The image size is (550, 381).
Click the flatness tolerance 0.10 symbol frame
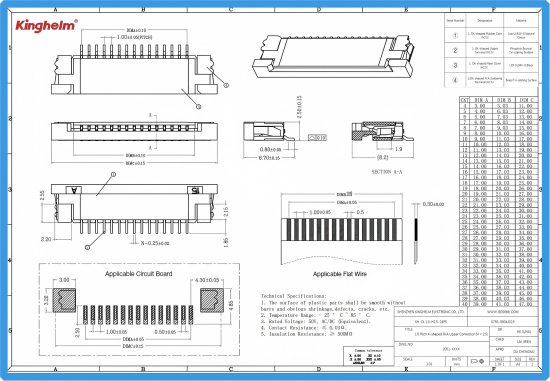[x=317, y=137]
